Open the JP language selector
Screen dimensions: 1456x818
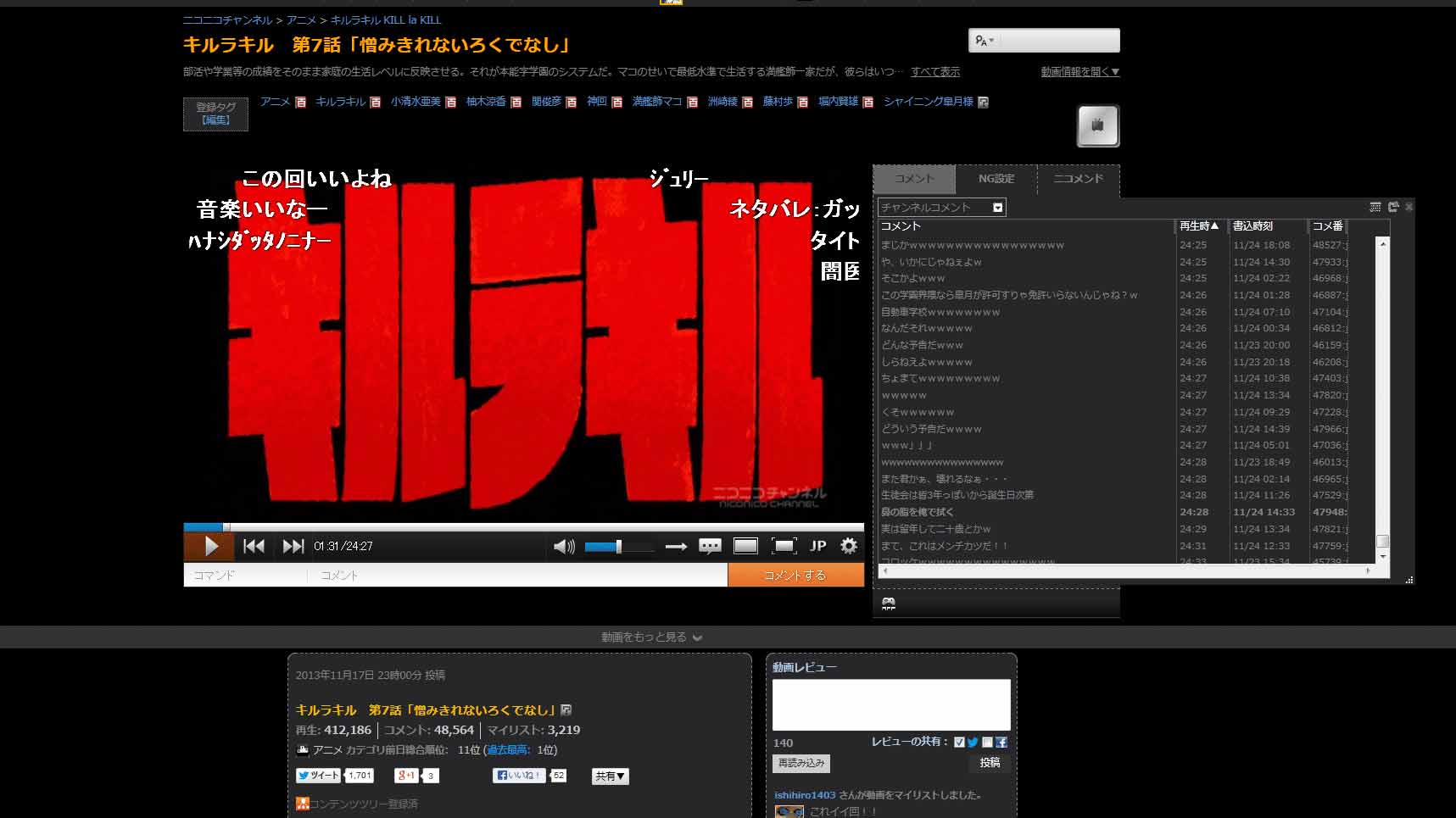coord(818,547)
